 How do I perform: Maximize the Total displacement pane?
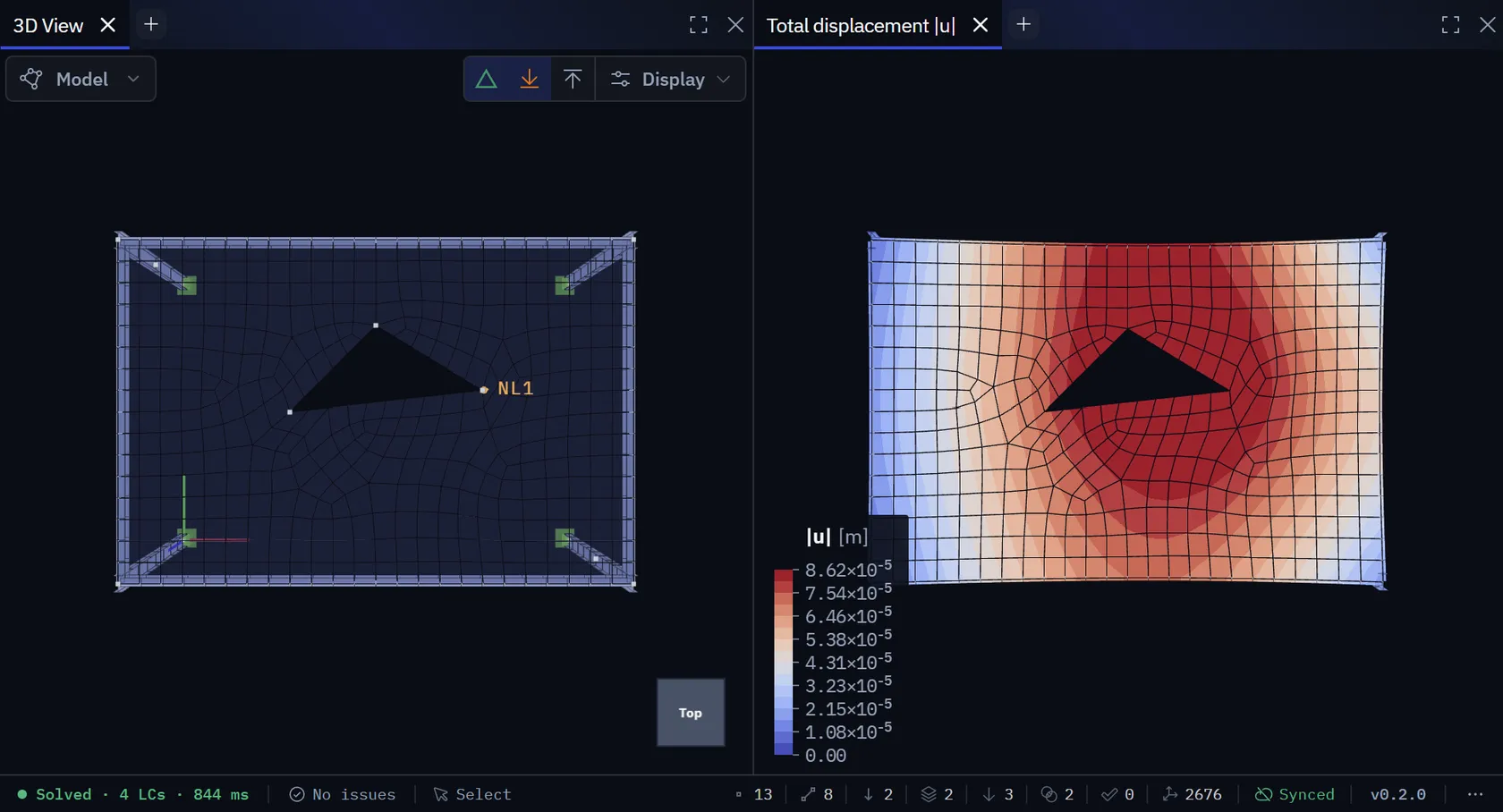1451,25
